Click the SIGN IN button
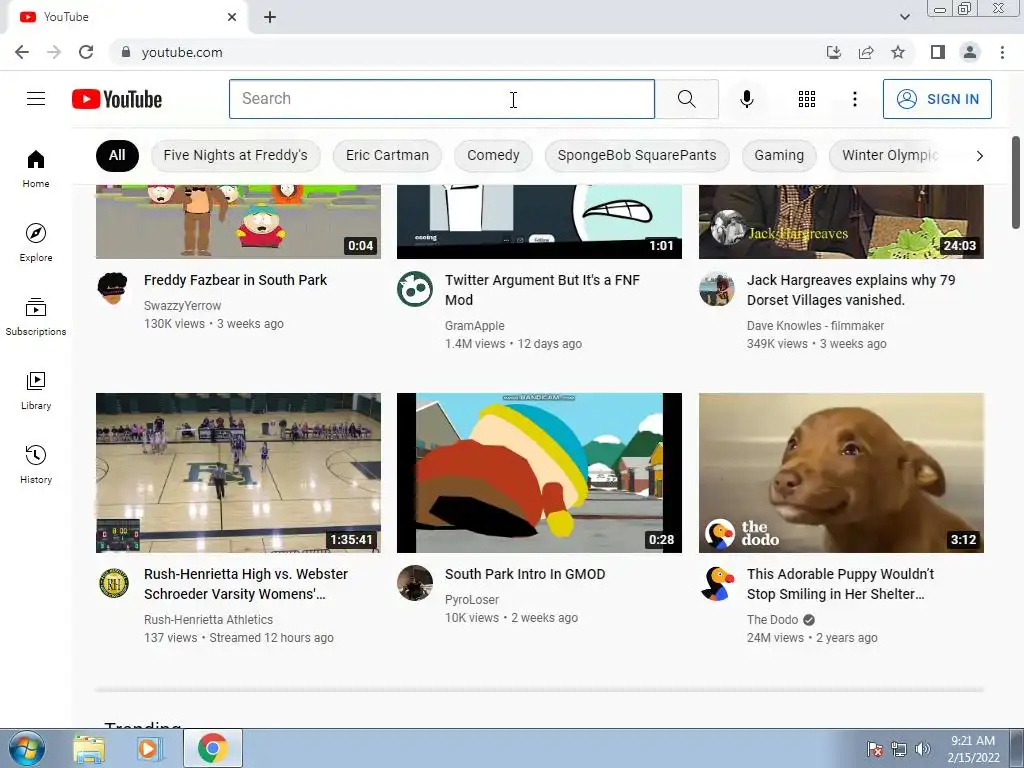The height and width of the screenshot is (768, 1024). tap(937, 99)
